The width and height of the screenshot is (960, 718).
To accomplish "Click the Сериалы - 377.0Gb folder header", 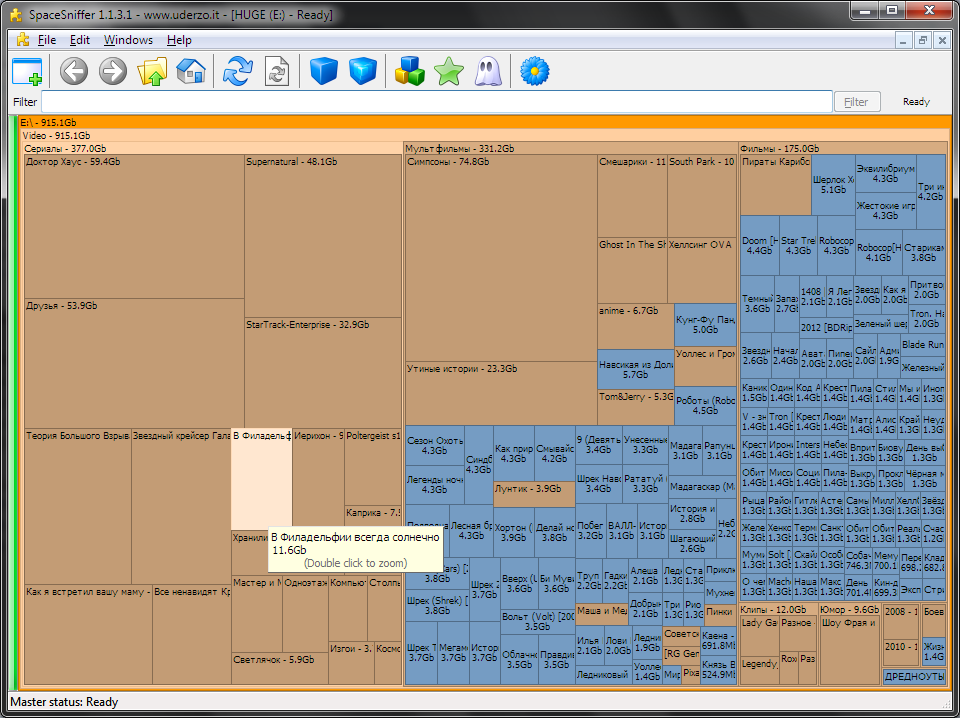I will coord(212,148).
